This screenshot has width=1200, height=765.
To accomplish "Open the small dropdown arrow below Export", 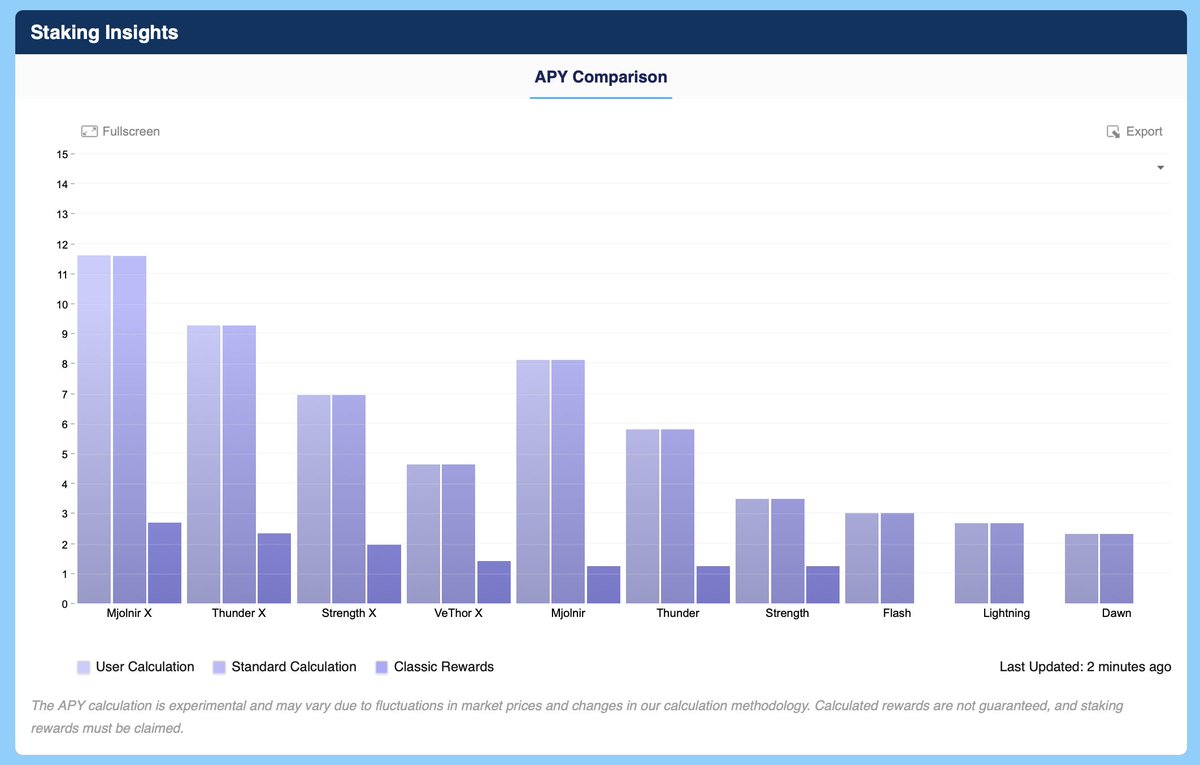I will 1161,167.
